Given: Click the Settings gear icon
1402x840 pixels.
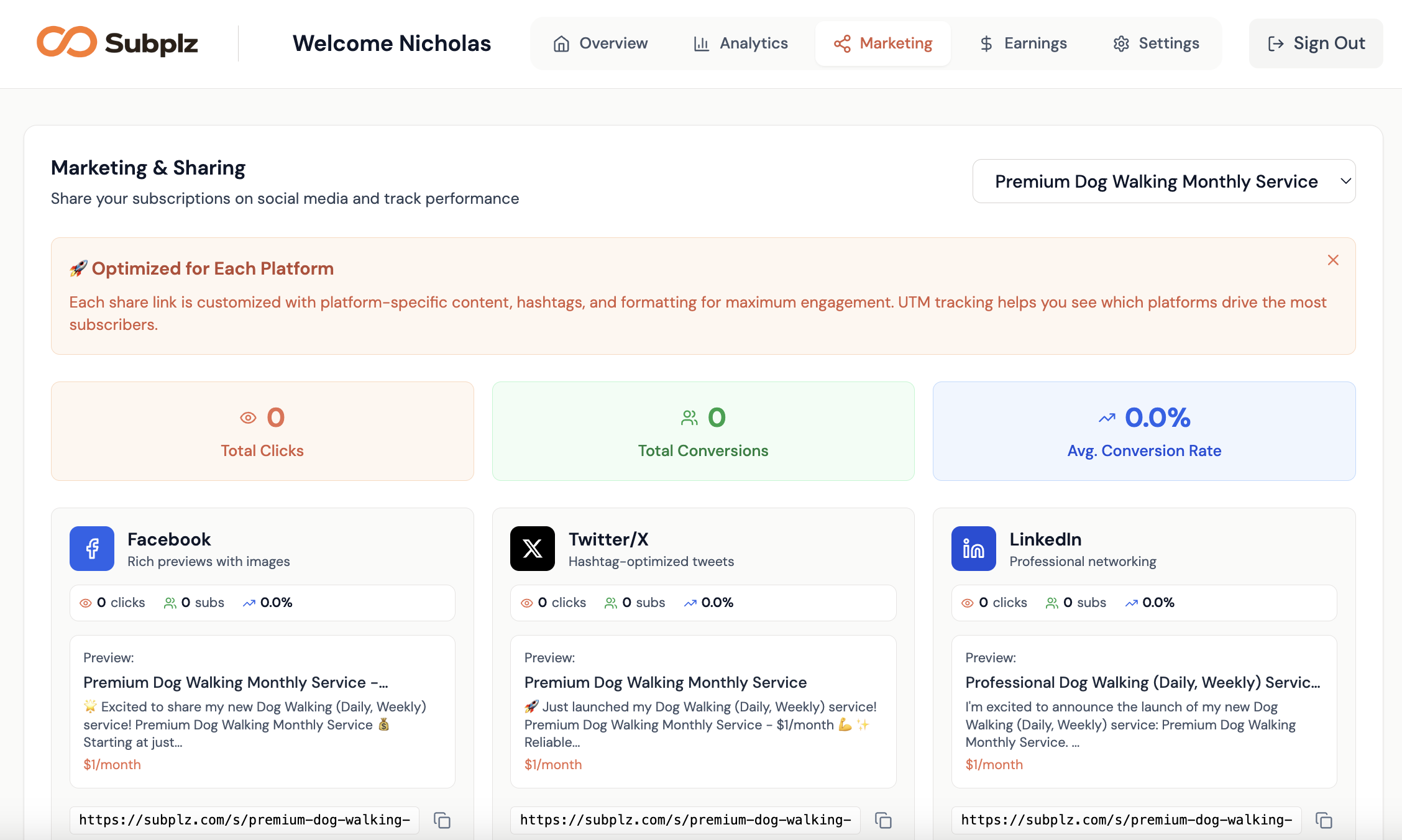Looking at the screenshot, I should 1121,43.
